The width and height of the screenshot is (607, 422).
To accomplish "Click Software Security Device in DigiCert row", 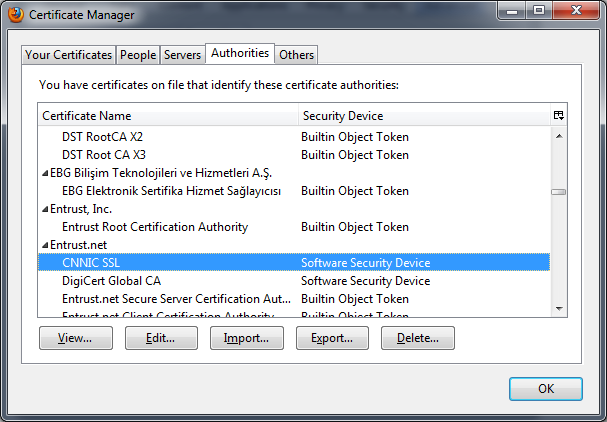I will point(365,281).
